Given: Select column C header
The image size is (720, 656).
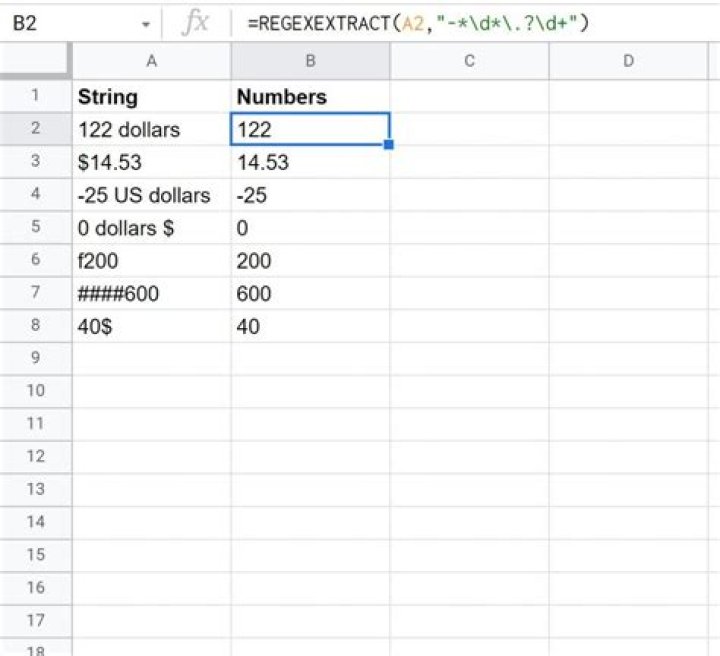Looking at the screenshot, I should coord(469,61).
